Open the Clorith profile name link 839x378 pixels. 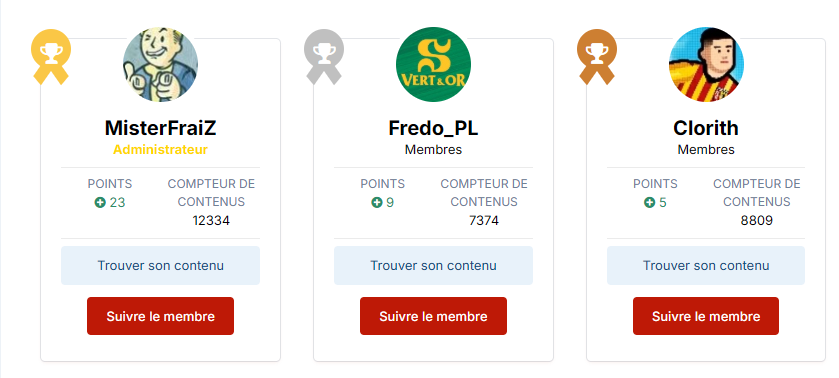(706, 128)
